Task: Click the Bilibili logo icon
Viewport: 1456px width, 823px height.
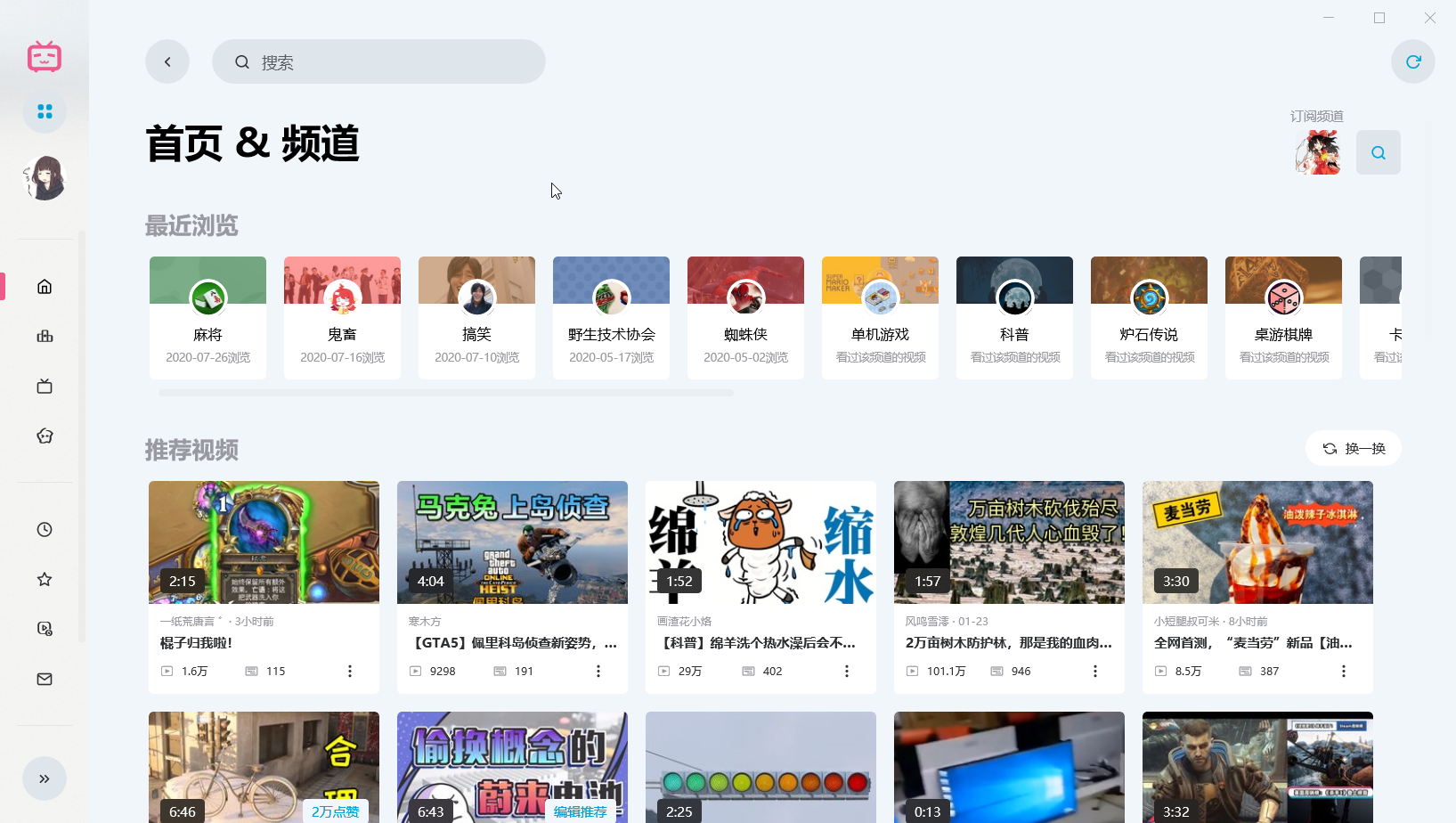Action: click(45, 57)
